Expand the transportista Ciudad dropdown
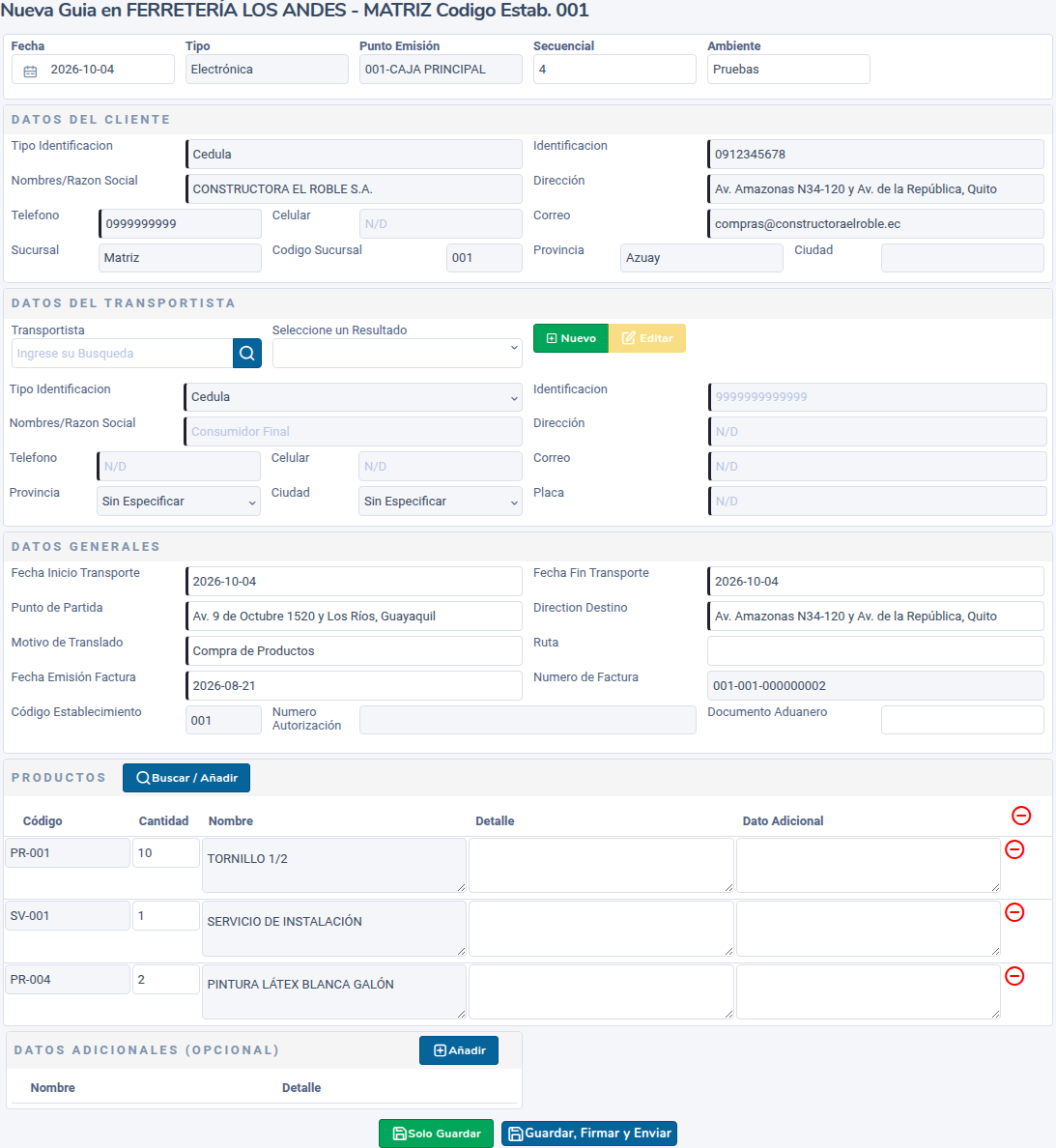 441,501
